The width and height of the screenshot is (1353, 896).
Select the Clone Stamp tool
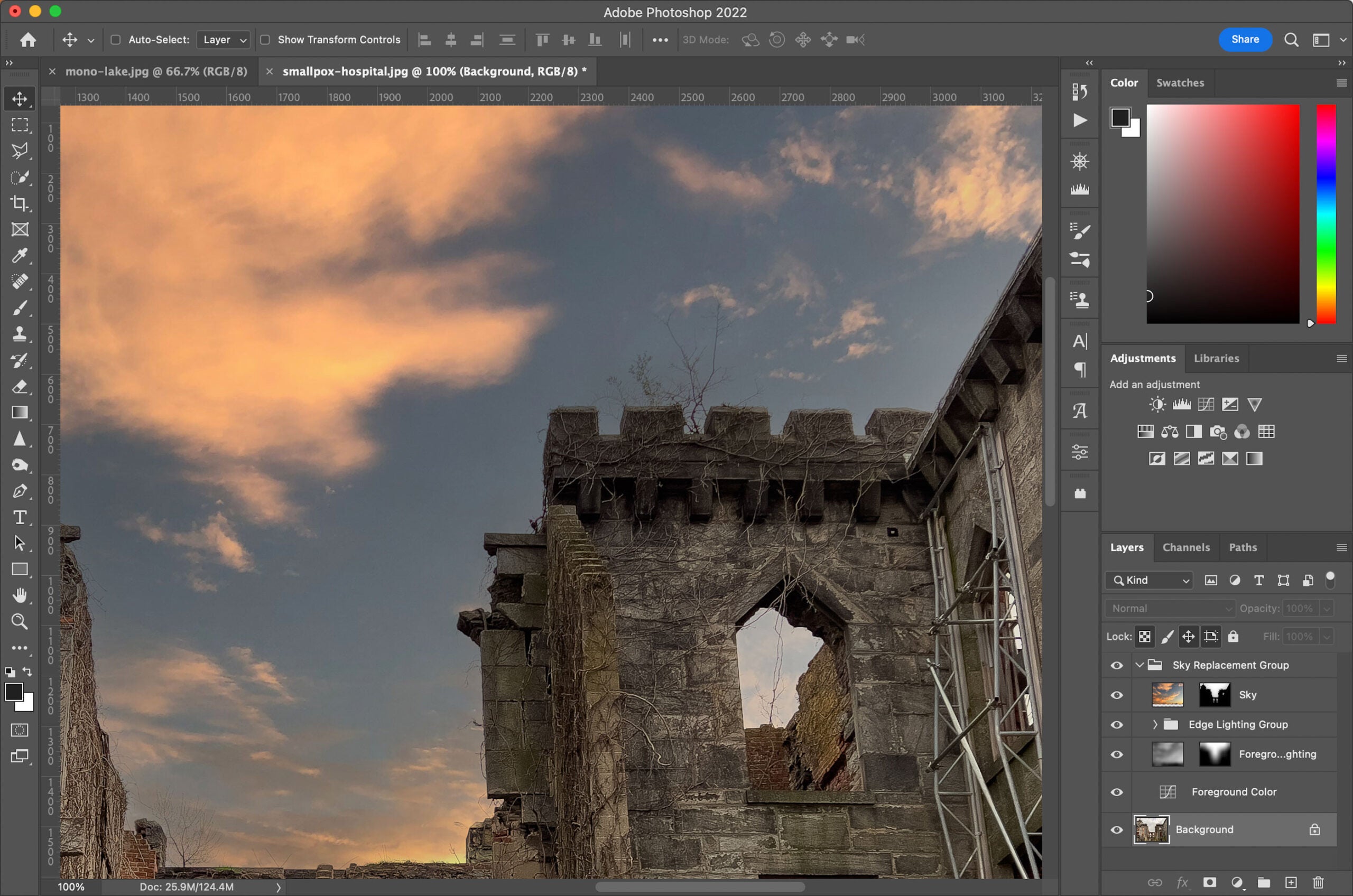pos(20,334)
